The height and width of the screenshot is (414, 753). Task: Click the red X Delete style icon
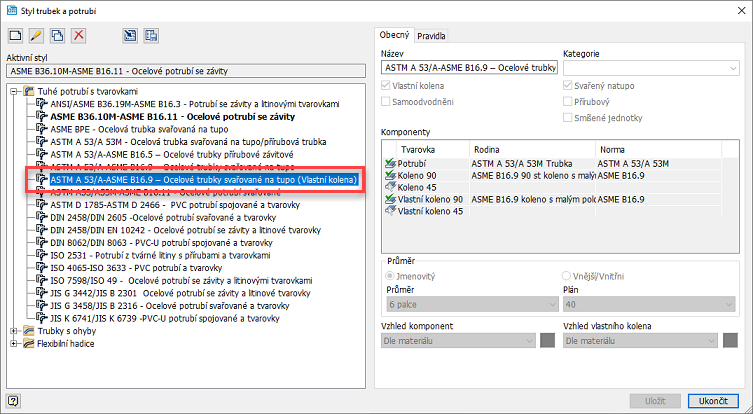pos(79,36)
